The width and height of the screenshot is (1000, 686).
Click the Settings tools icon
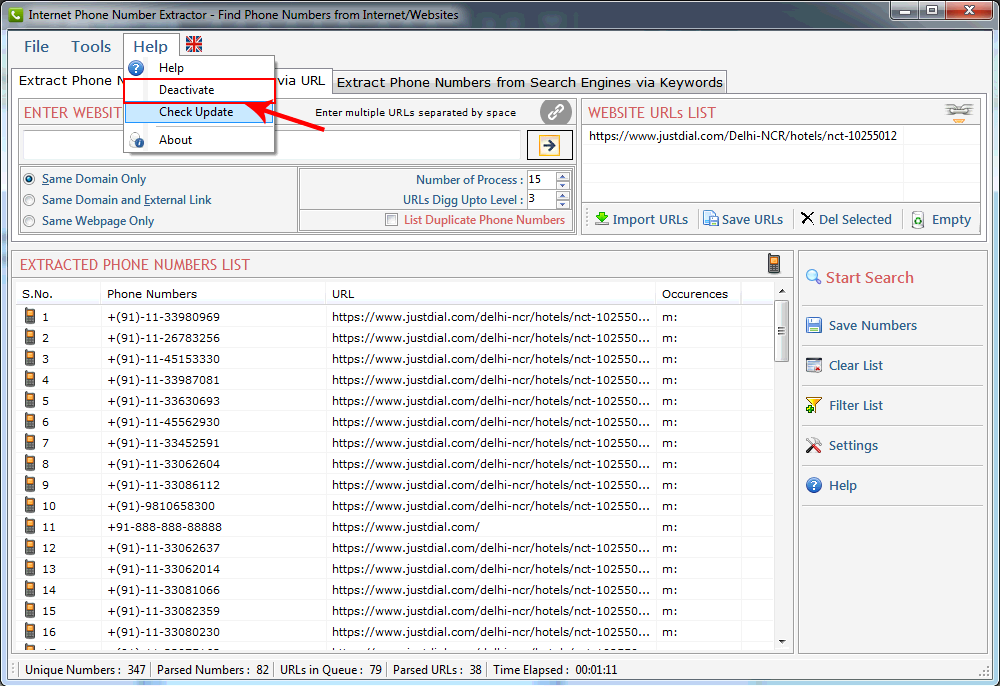(x=813, y=445)
